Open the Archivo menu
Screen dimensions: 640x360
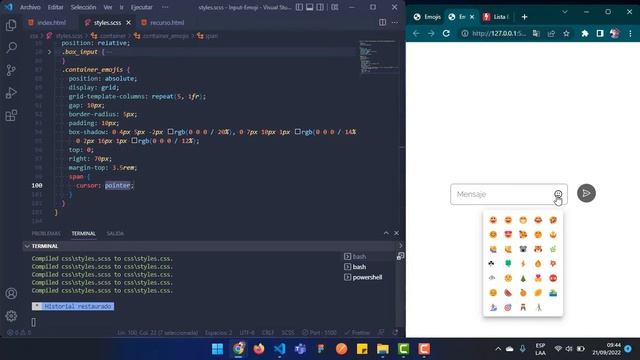(x=30, y=7)
